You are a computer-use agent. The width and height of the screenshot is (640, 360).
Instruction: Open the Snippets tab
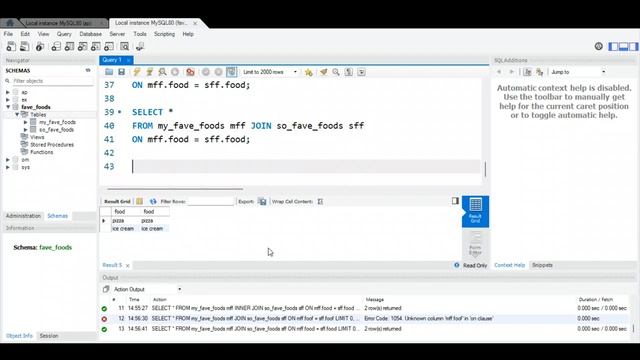542,265
